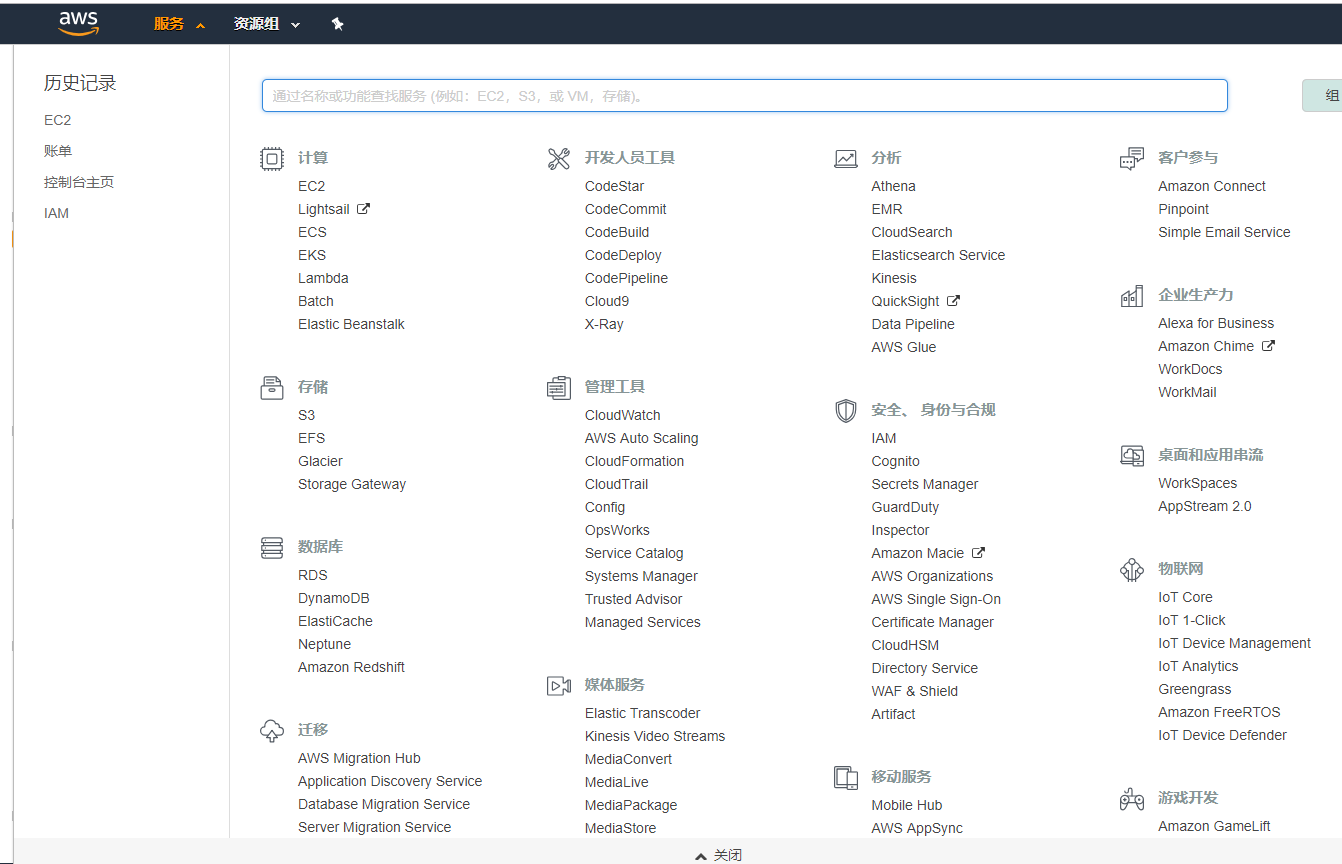
Task: Open Cloud9 service
Action: click(607, 301)
